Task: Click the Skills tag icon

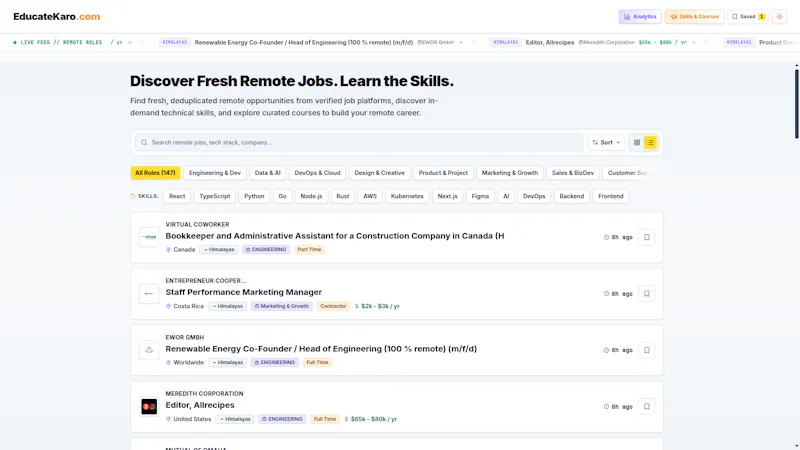Action: pyautogui.click(x=133, y=196)
